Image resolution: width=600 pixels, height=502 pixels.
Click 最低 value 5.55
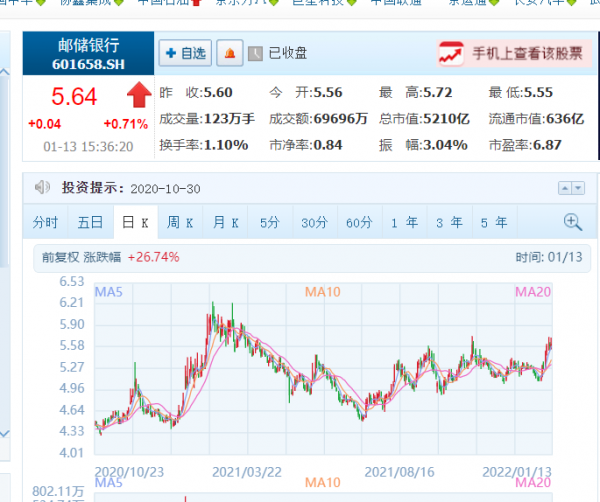click(x=538, y=93)
